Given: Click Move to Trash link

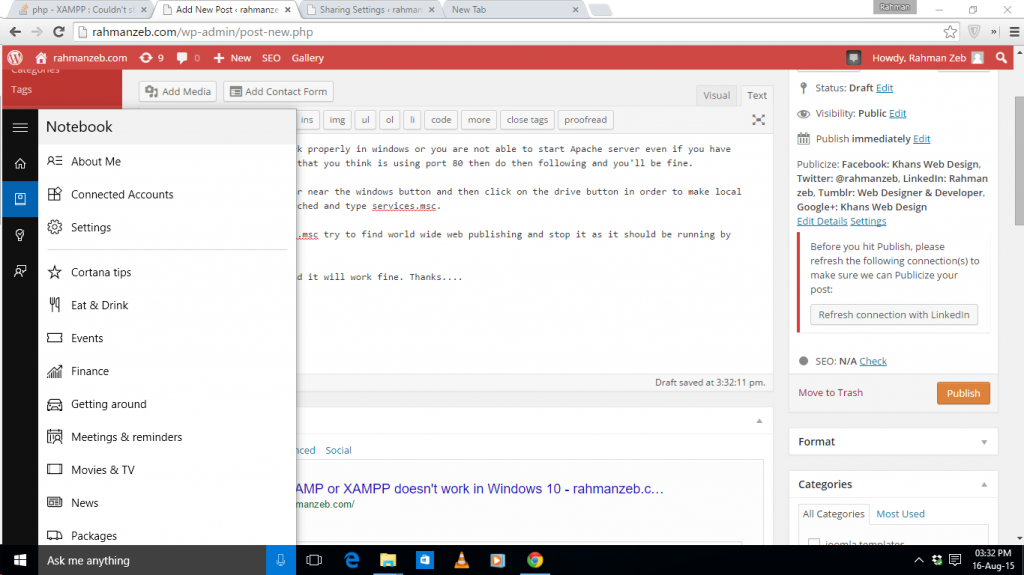Looking at the screenshot, I should (830, 392).
